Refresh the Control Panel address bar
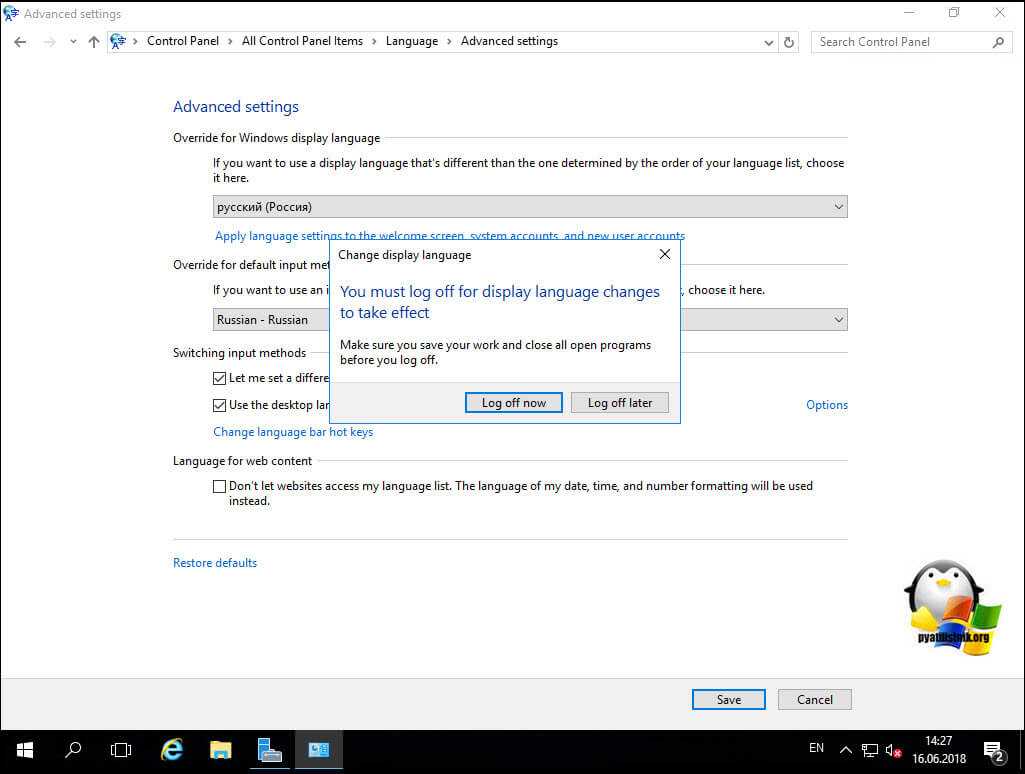 (789, 42)
